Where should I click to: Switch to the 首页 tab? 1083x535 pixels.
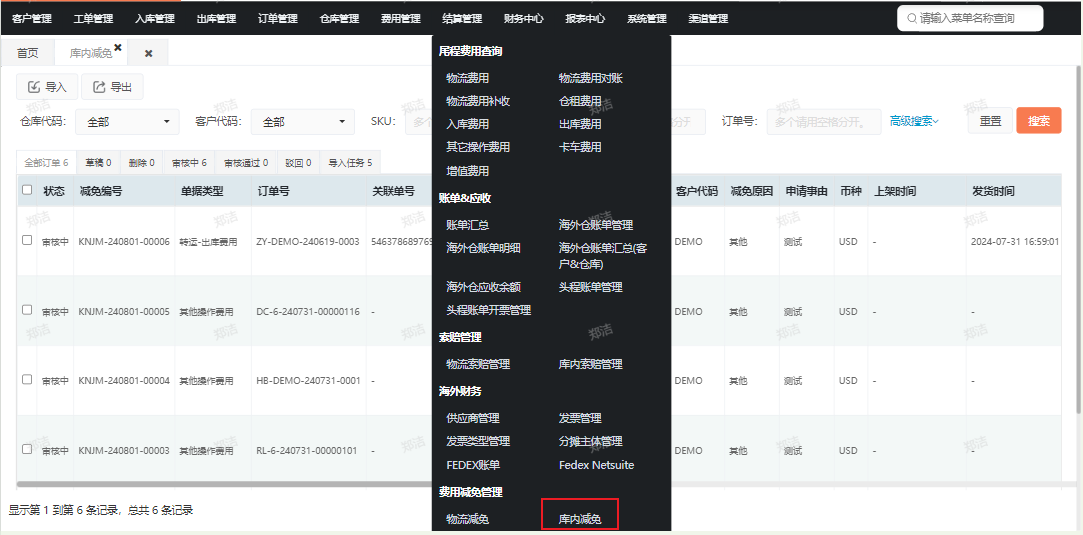[28, 53]
